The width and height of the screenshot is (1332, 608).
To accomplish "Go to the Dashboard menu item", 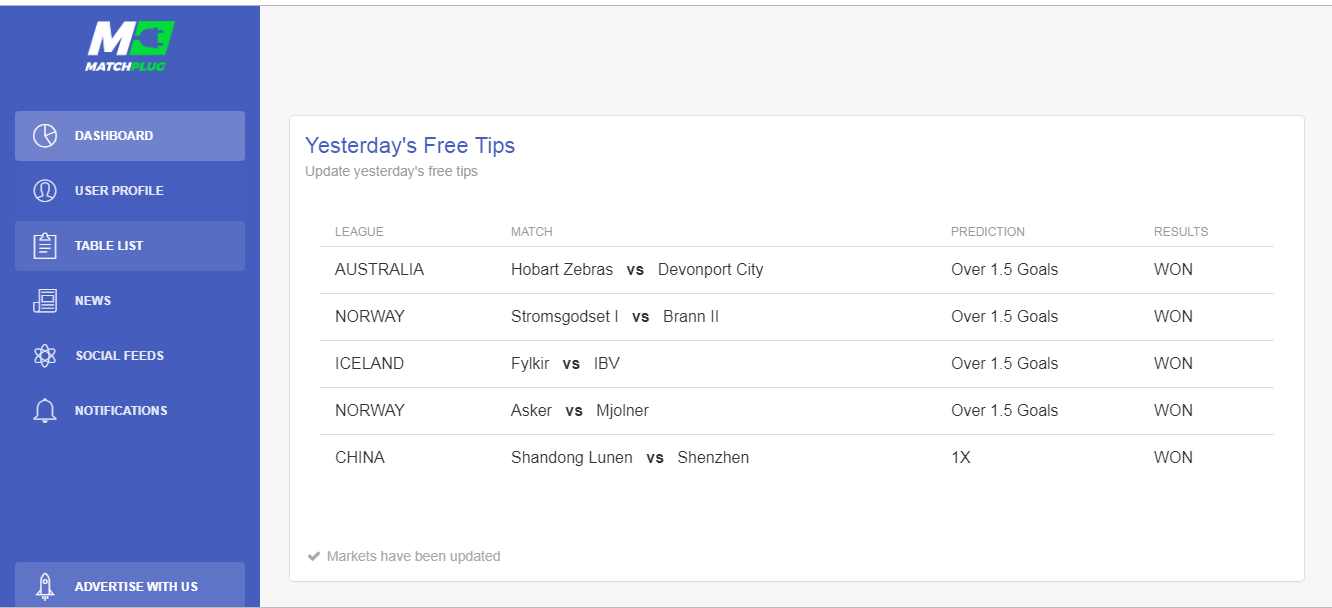I will point(130,136).
